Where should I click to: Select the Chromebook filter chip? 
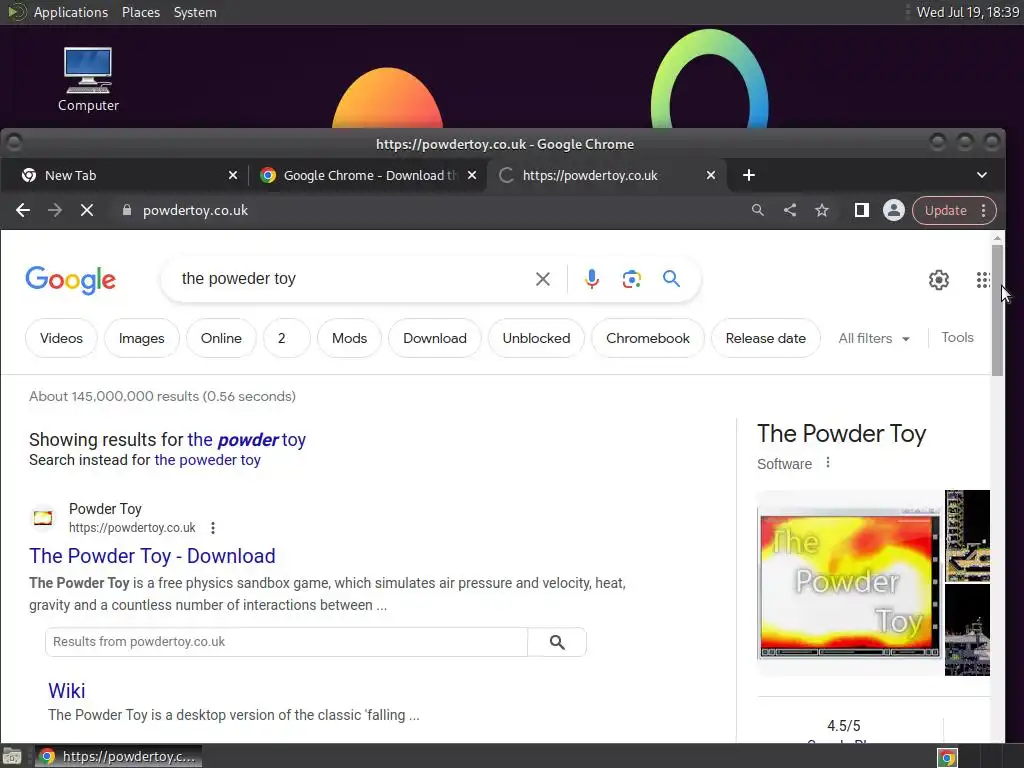pyautogui.click(x=648, y=338)
